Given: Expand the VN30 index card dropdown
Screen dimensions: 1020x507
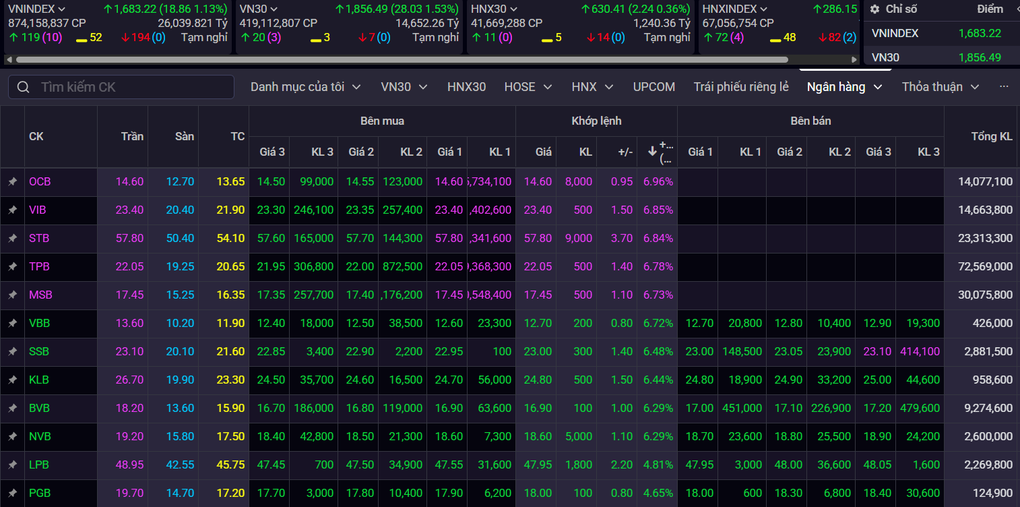Looking at the screenshot, I should (274, 9).
